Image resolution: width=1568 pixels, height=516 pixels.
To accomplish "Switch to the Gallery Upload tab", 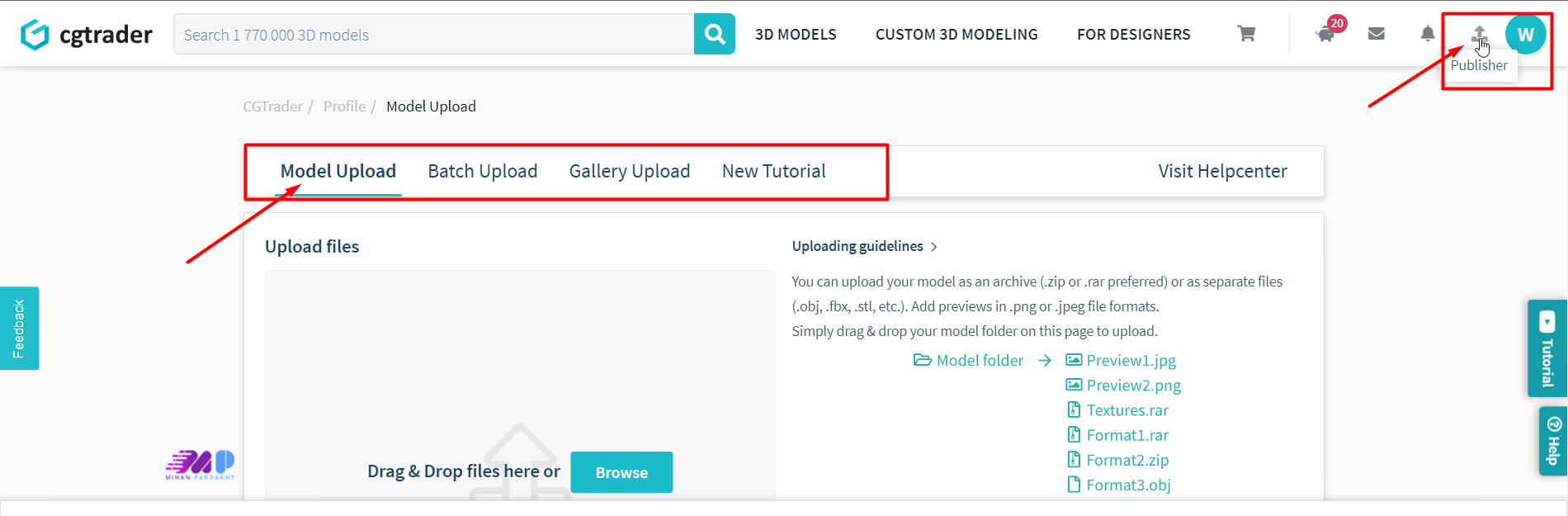I will click(x=629, y=171).
